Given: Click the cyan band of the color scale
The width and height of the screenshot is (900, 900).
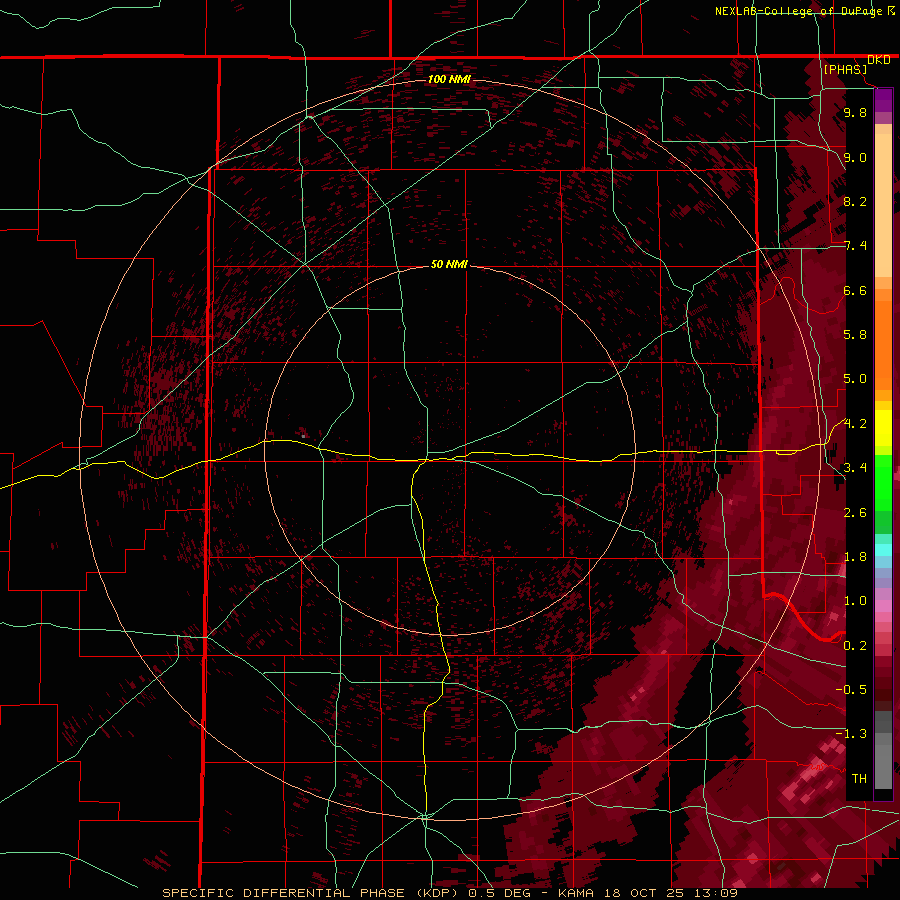Looking at the screenshot, I should 883,549.
